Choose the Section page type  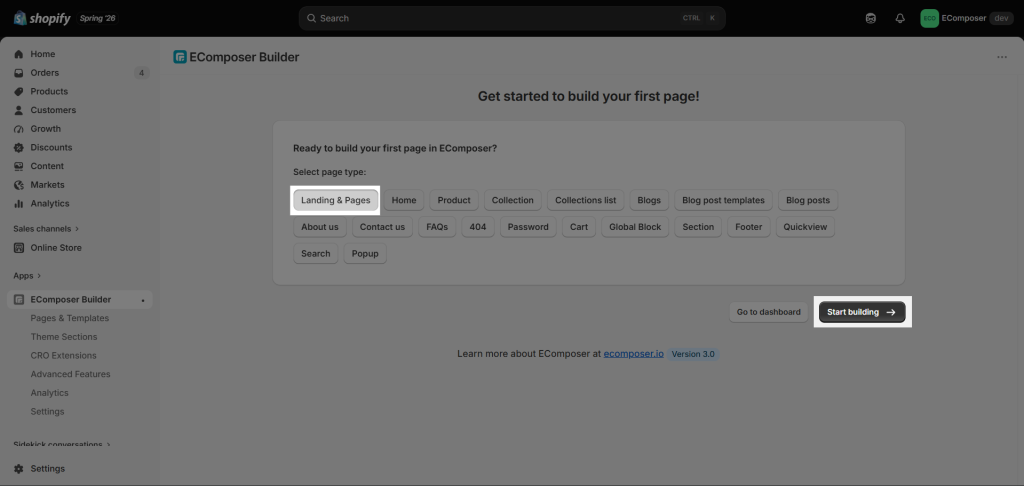coord(698,227)
